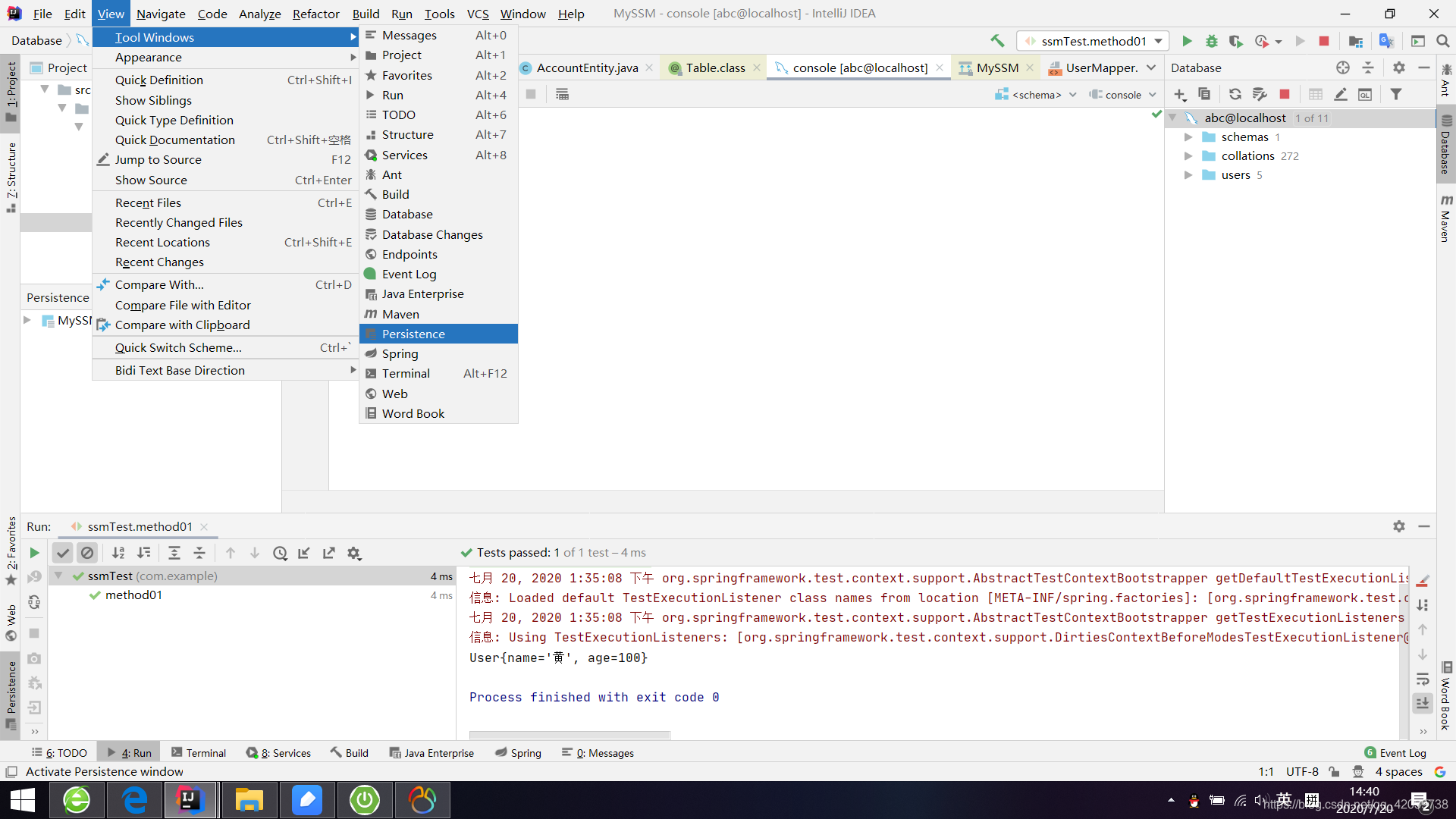Sort test results by duration

pyautogui.click(x=143, y=553)
